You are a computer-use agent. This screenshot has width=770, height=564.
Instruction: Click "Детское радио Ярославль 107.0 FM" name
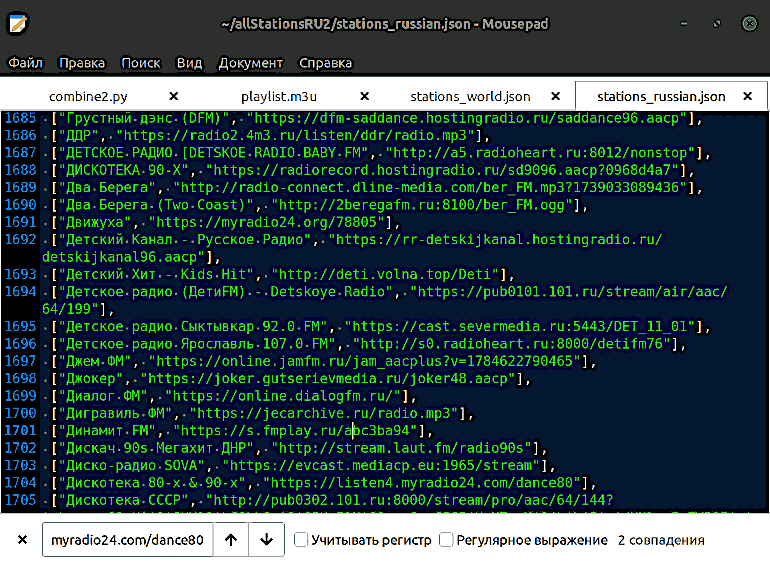coord(197,344)
